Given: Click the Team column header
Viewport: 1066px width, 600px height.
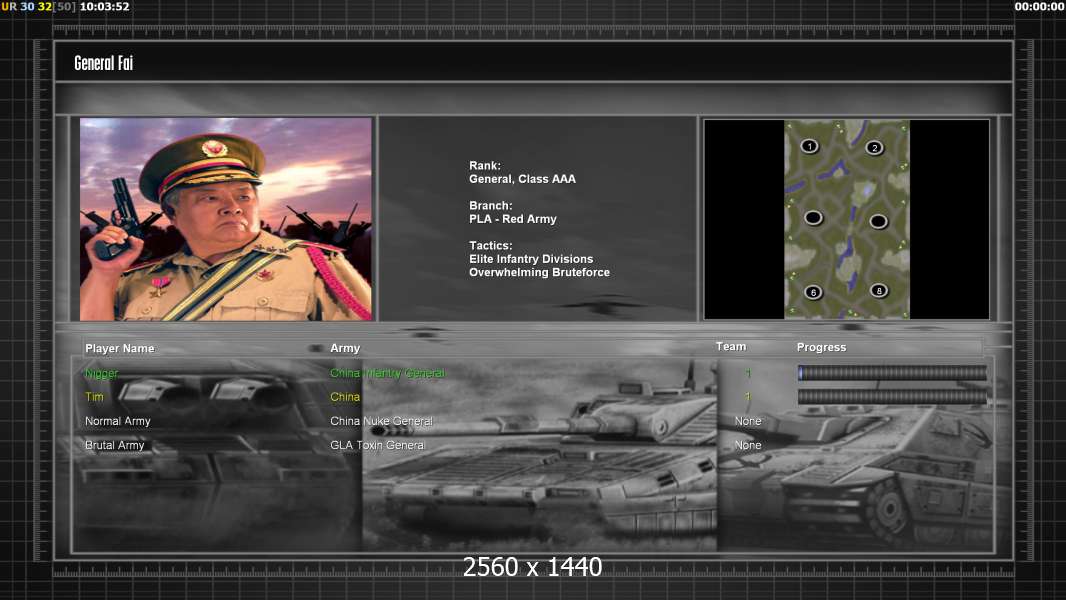Looking at the screenshot, I should (x=731, y=346).
